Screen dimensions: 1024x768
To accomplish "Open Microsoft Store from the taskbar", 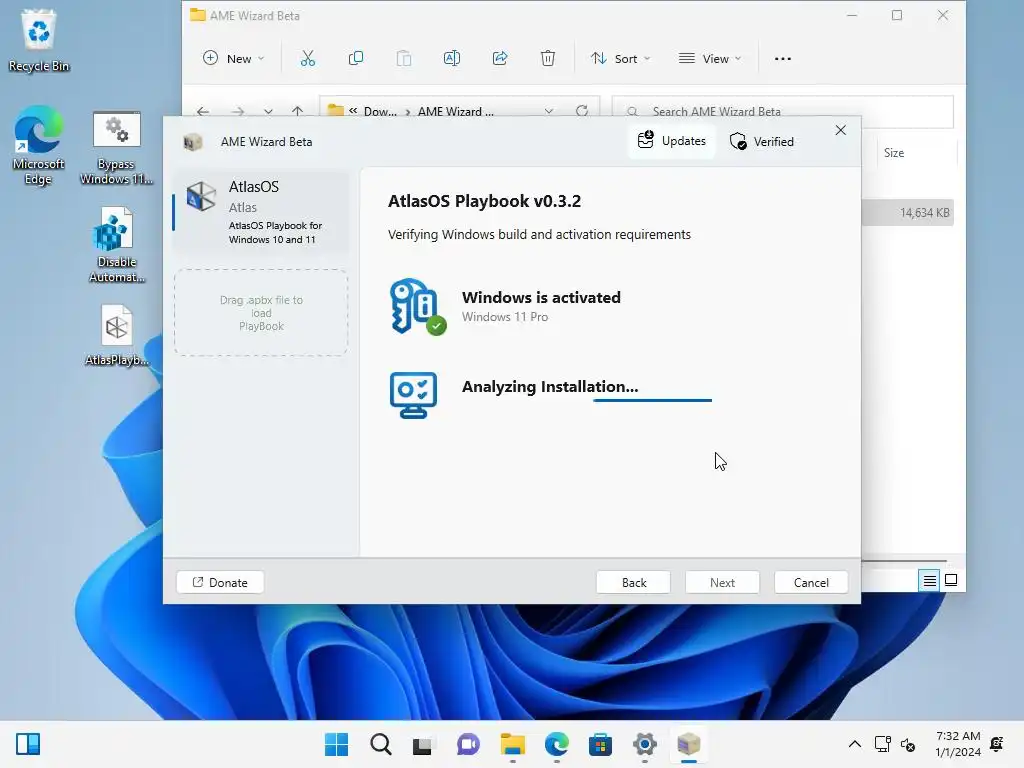I will [600, 744].
